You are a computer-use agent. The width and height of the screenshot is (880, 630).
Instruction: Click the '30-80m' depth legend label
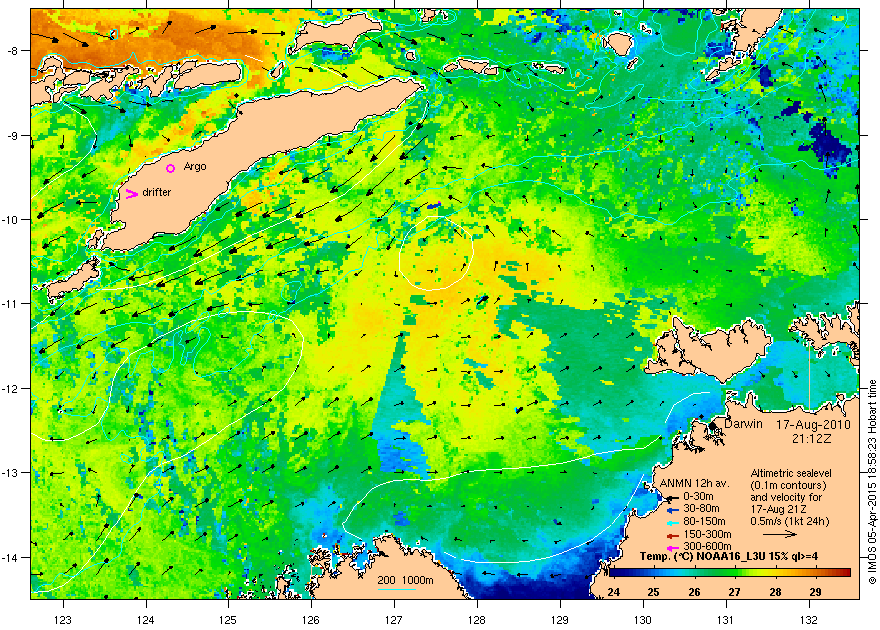[x=701, y=509]
